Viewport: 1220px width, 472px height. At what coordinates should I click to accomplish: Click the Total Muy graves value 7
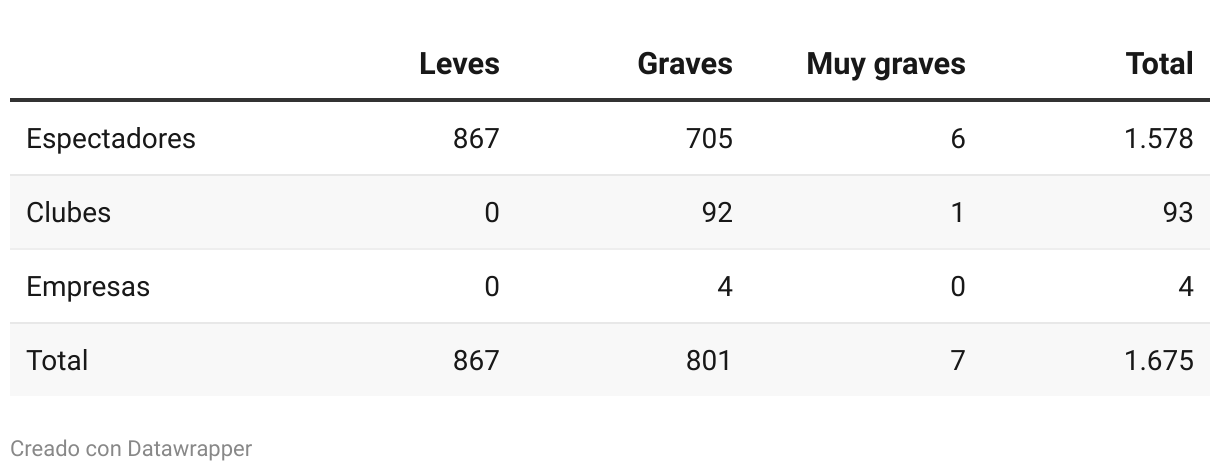point(958,360)
